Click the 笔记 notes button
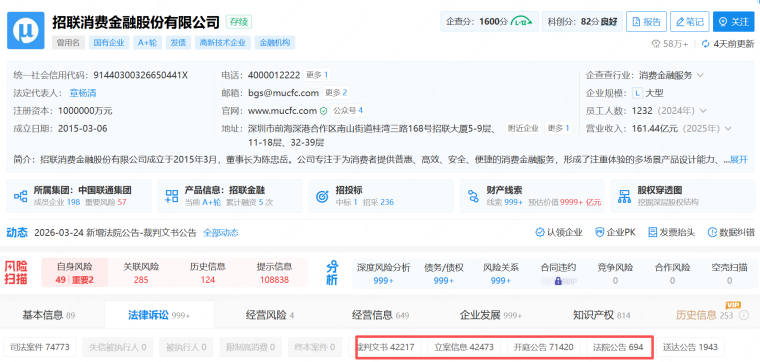This screenshot has height=362, width=760. (x=690, y=22)
